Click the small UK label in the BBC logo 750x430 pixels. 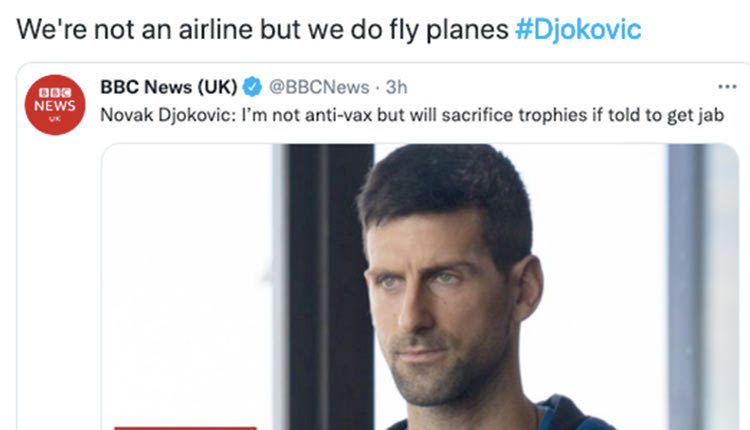pyautogui.click(x=55, y=119)
